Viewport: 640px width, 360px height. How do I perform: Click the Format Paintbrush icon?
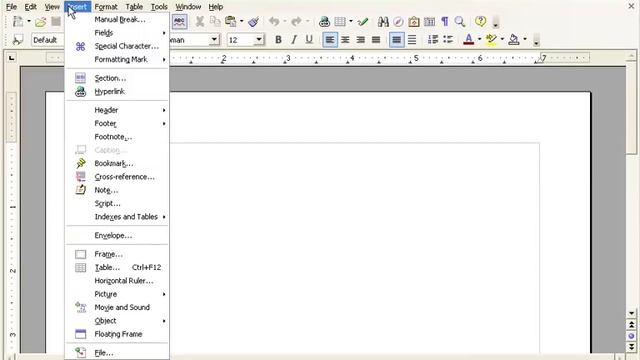[253, 22]
